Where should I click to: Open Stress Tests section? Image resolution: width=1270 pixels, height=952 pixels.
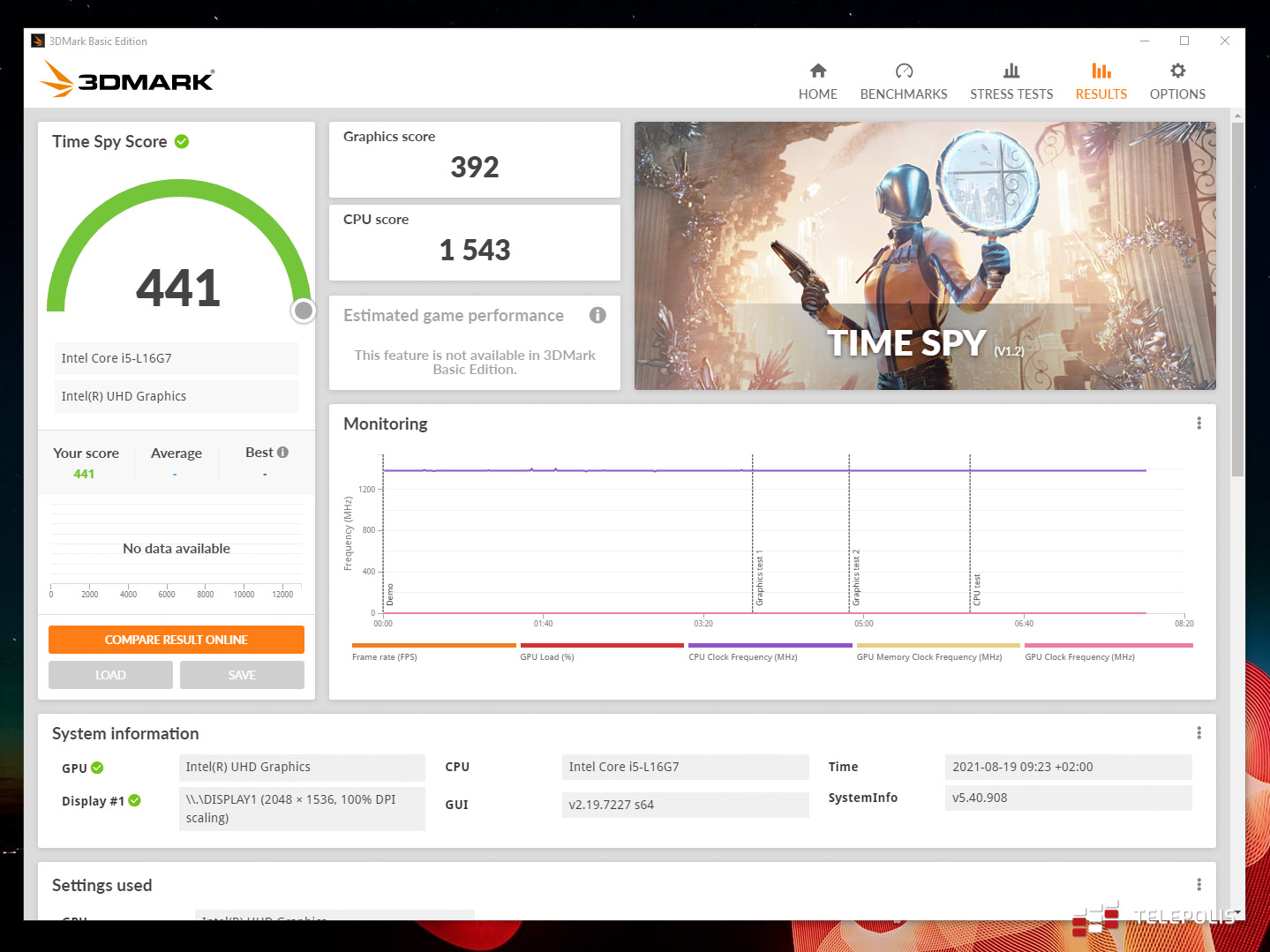pyautogui.click(x=1011, y=81)
